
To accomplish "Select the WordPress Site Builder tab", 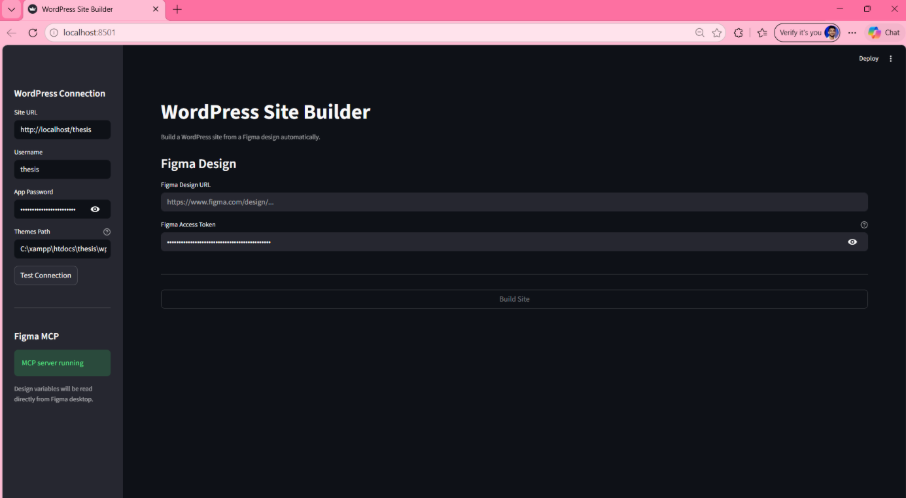I will (x=94, y=9).
